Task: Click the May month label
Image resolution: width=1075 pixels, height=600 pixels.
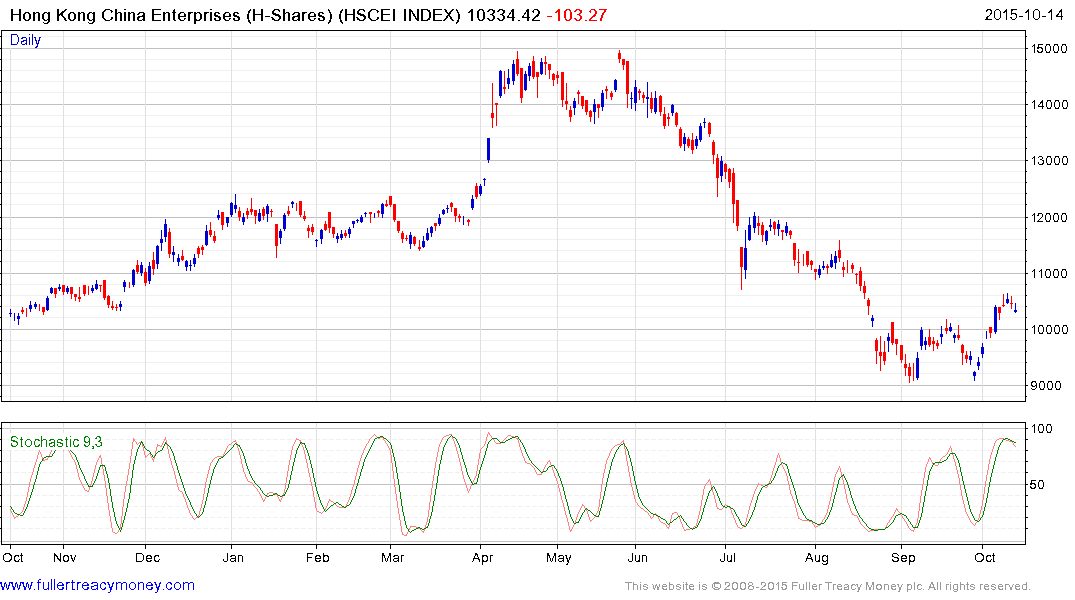Action: click(x=559, y=557)
